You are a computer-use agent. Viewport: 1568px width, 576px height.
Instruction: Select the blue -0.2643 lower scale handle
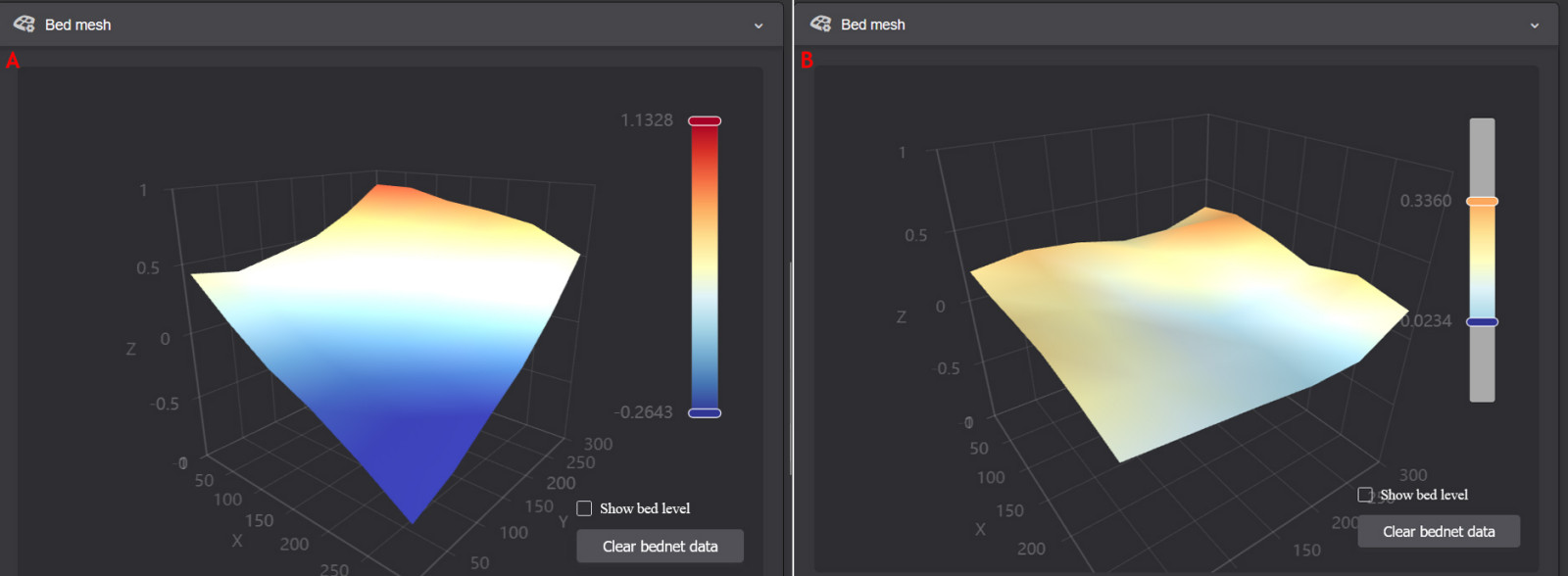click(705, 412)
